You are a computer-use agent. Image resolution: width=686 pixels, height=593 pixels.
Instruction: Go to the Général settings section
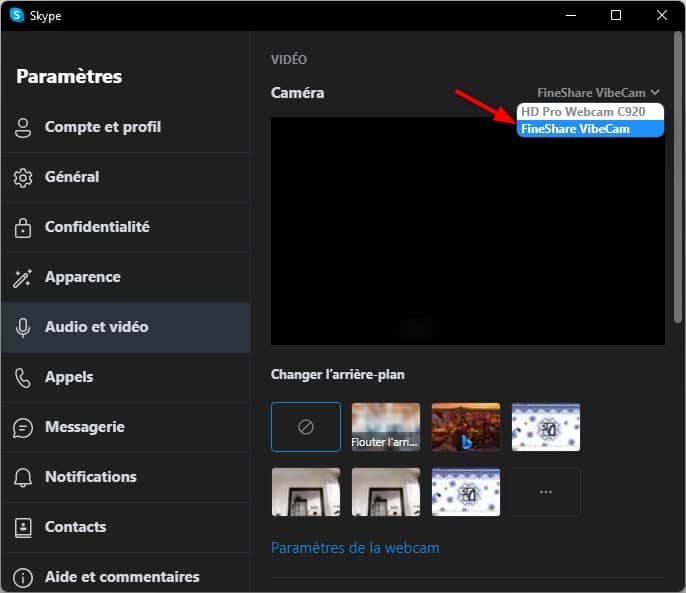pyautogui.click(x=126, y=177)
